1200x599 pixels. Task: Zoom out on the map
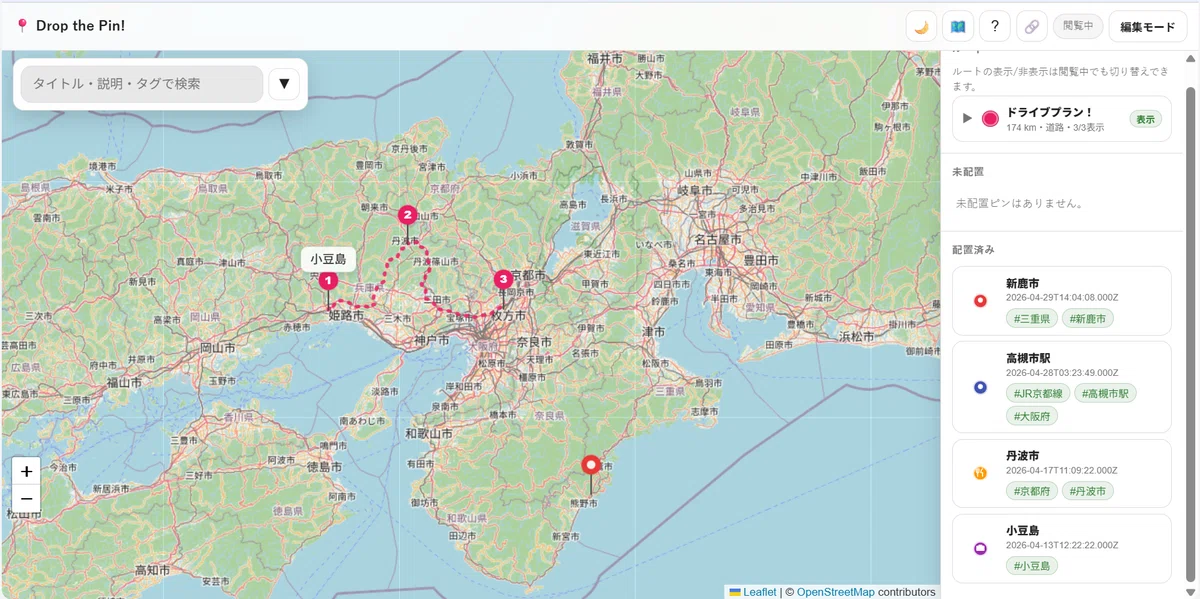pyautogui.click(x=26, y=498)
